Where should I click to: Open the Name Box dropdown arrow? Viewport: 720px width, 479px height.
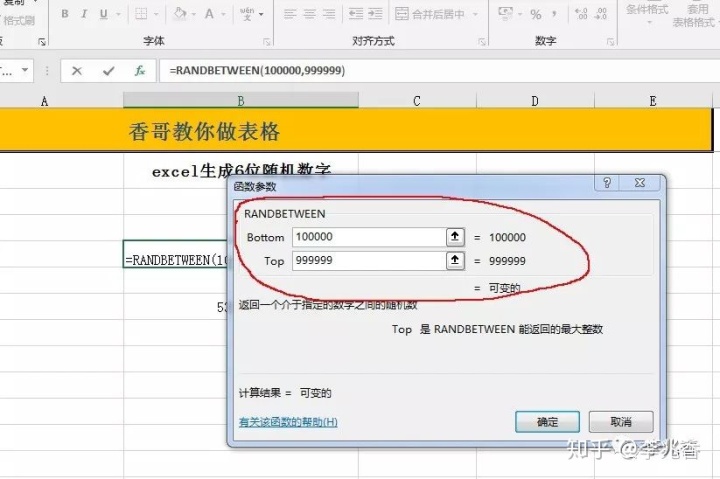pos(25,70)
